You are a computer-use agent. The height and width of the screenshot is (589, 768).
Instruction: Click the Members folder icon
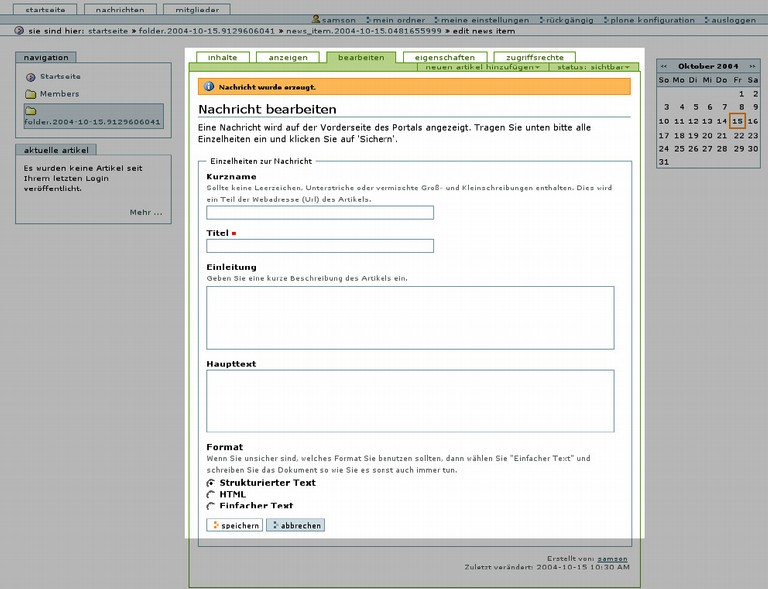[31, 94]
